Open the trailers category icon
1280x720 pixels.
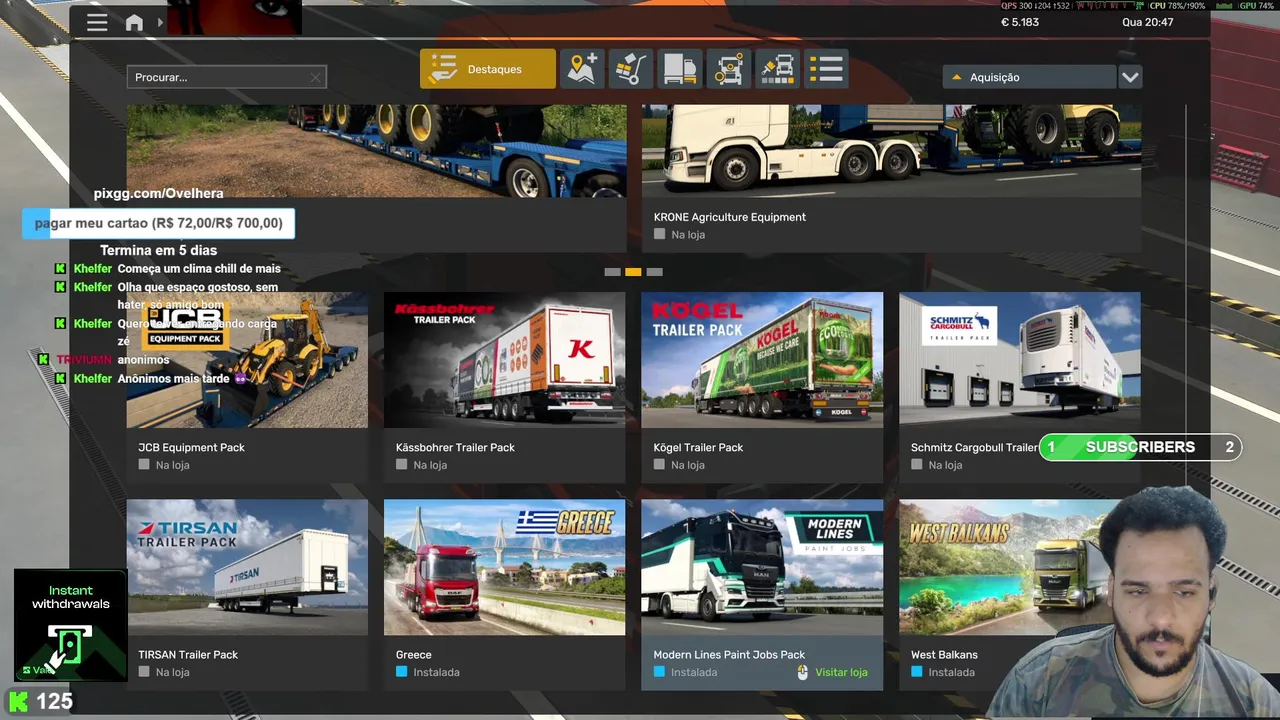click(680, 69)
